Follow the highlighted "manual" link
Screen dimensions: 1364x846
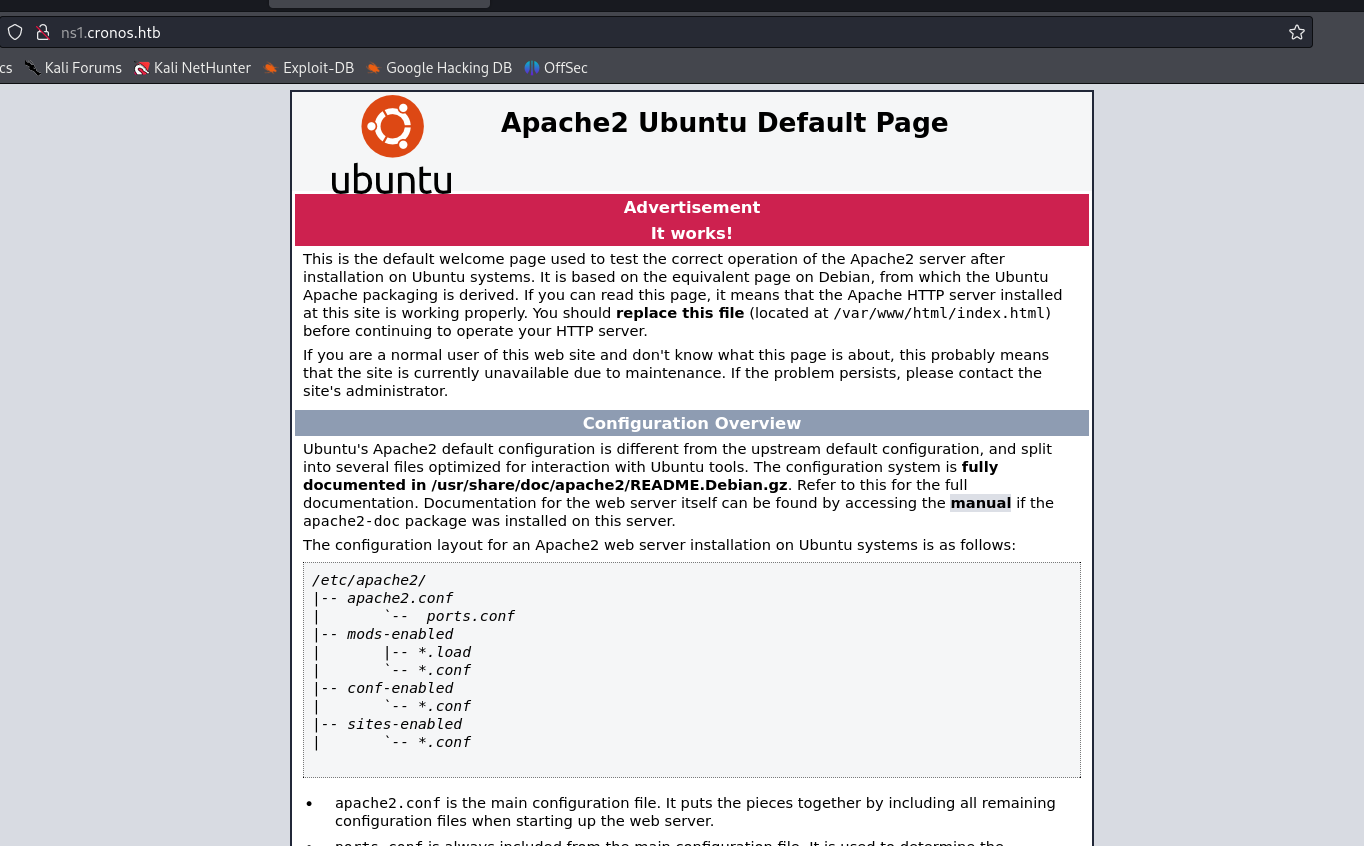click(x=980, y=503)
